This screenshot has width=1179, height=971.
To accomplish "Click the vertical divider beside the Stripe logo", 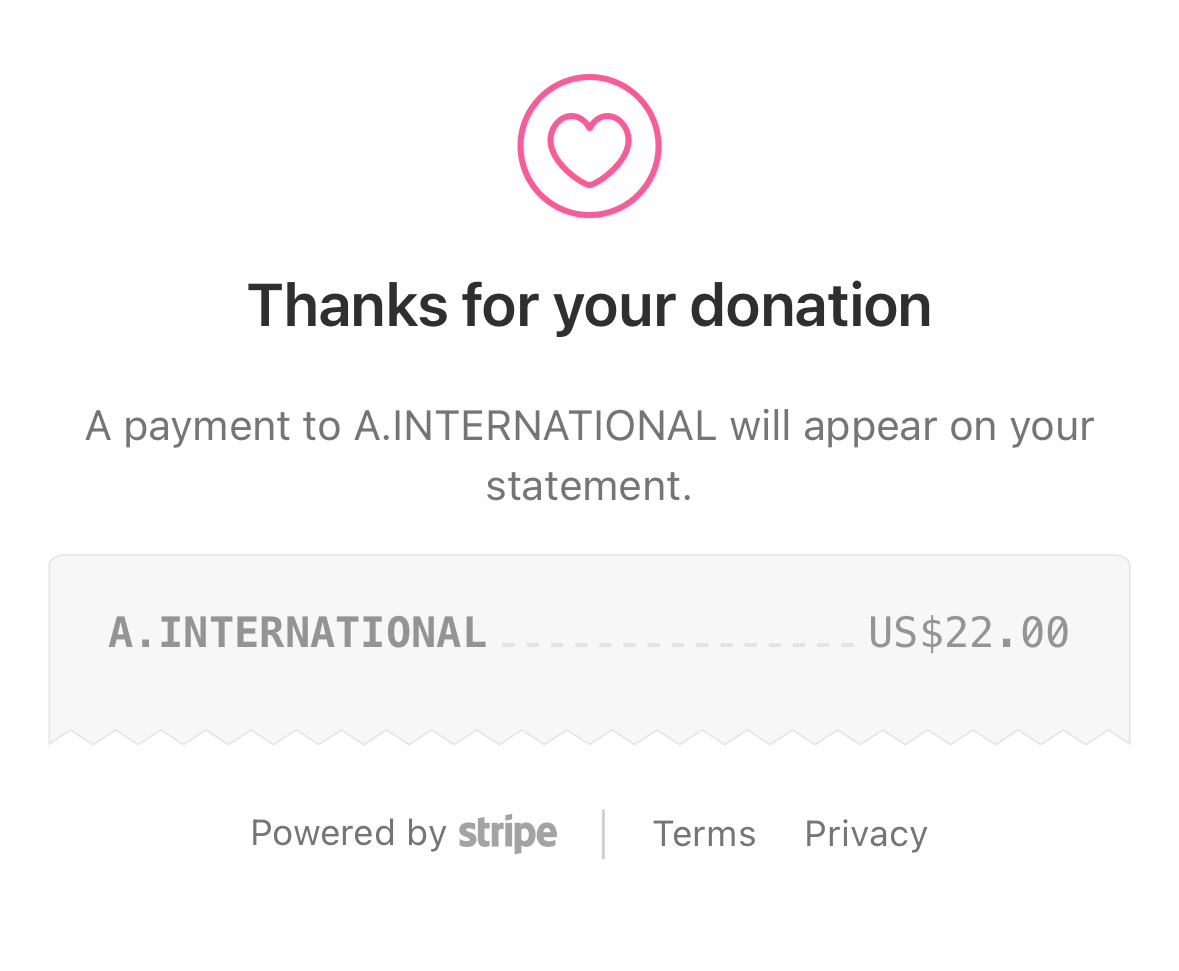I will click(x=604, y=834).
